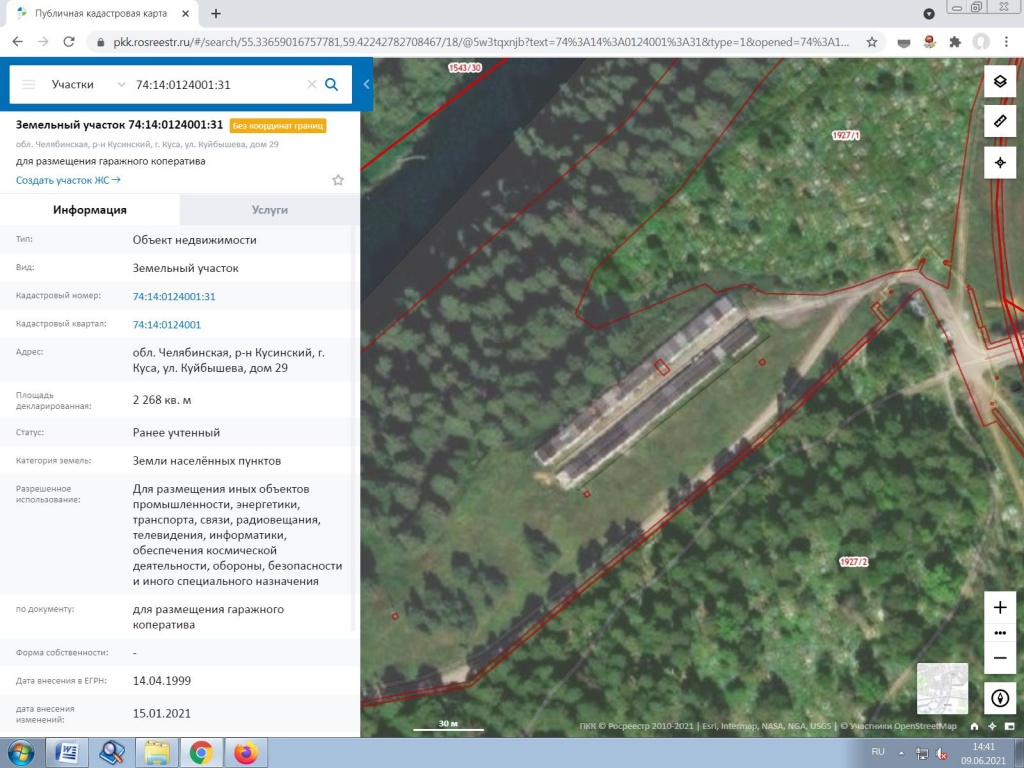
Task: Open browser extensions puzzle icon
Action: (x=955, y=42)
